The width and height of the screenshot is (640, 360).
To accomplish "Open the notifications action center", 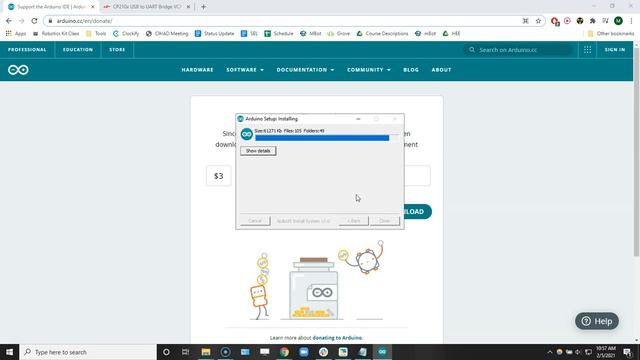I will click(x=628, y=352).
